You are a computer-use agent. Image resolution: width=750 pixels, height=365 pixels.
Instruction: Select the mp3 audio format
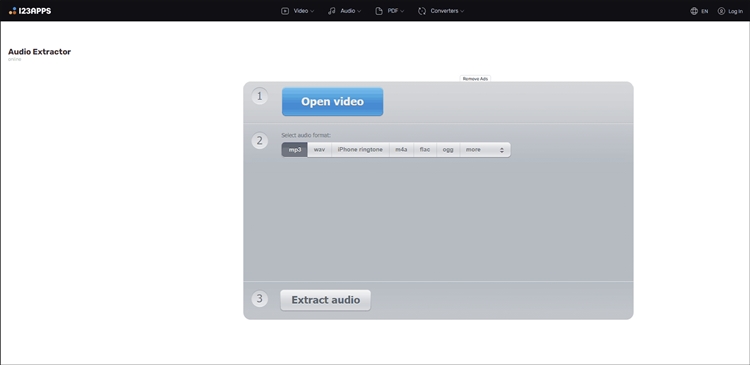[295, 150]
